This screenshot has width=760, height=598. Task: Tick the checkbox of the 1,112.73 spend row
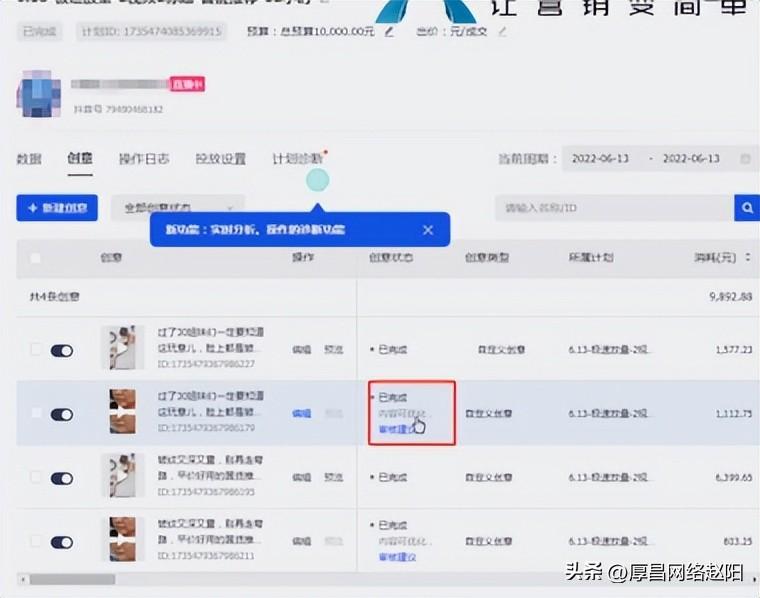coord(35,413)
